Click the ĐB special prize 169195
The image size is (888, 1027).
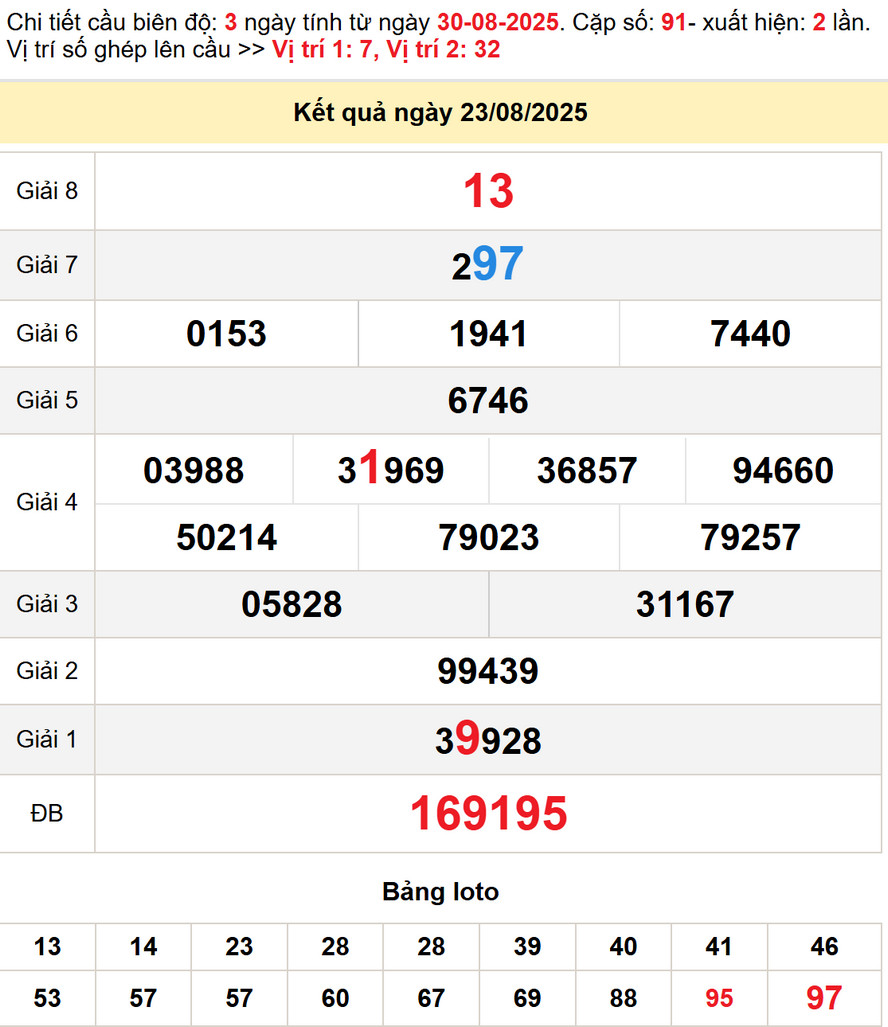coord(488,814)
